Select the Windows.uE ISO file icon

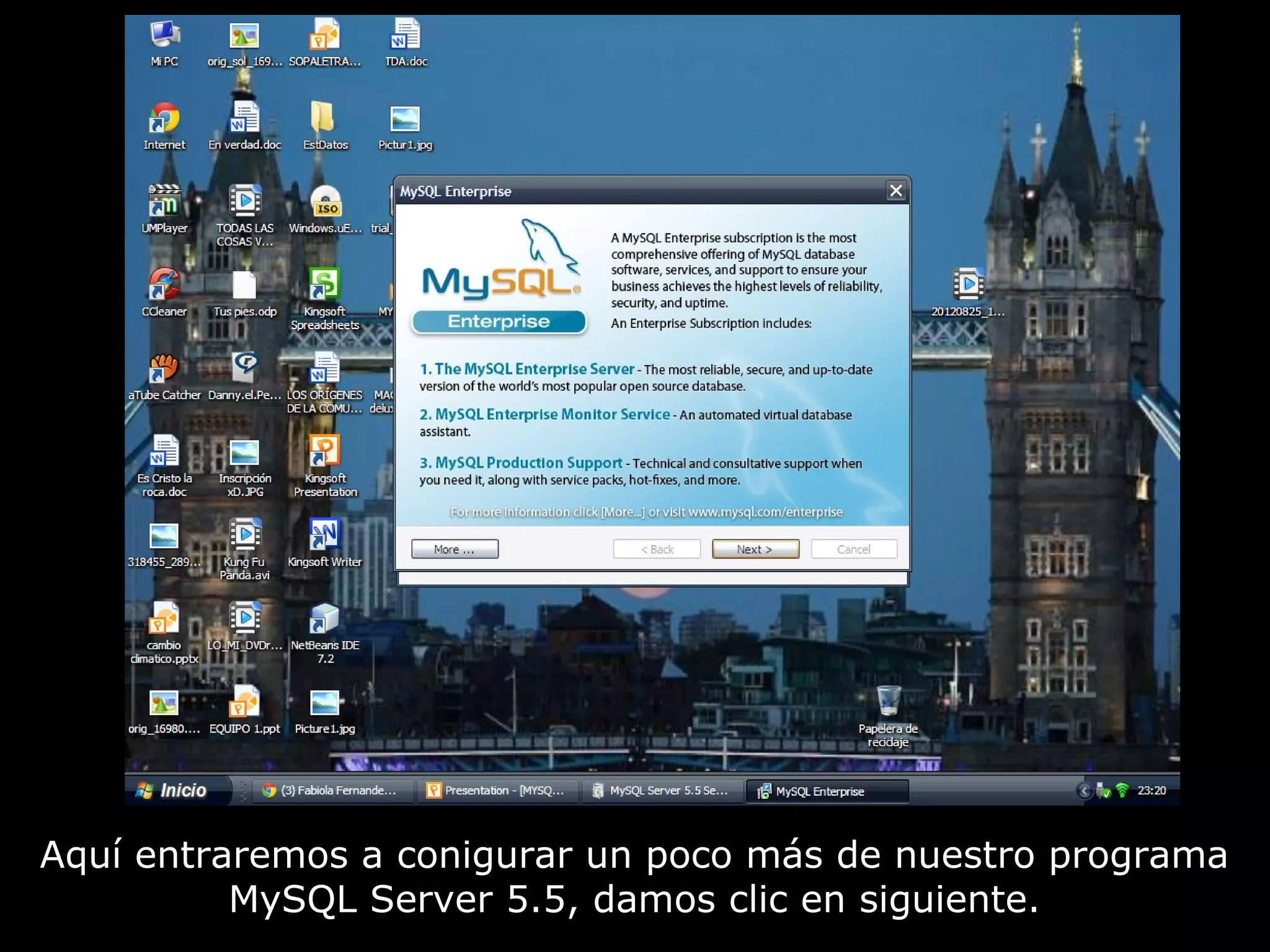[x=325, y=209]
